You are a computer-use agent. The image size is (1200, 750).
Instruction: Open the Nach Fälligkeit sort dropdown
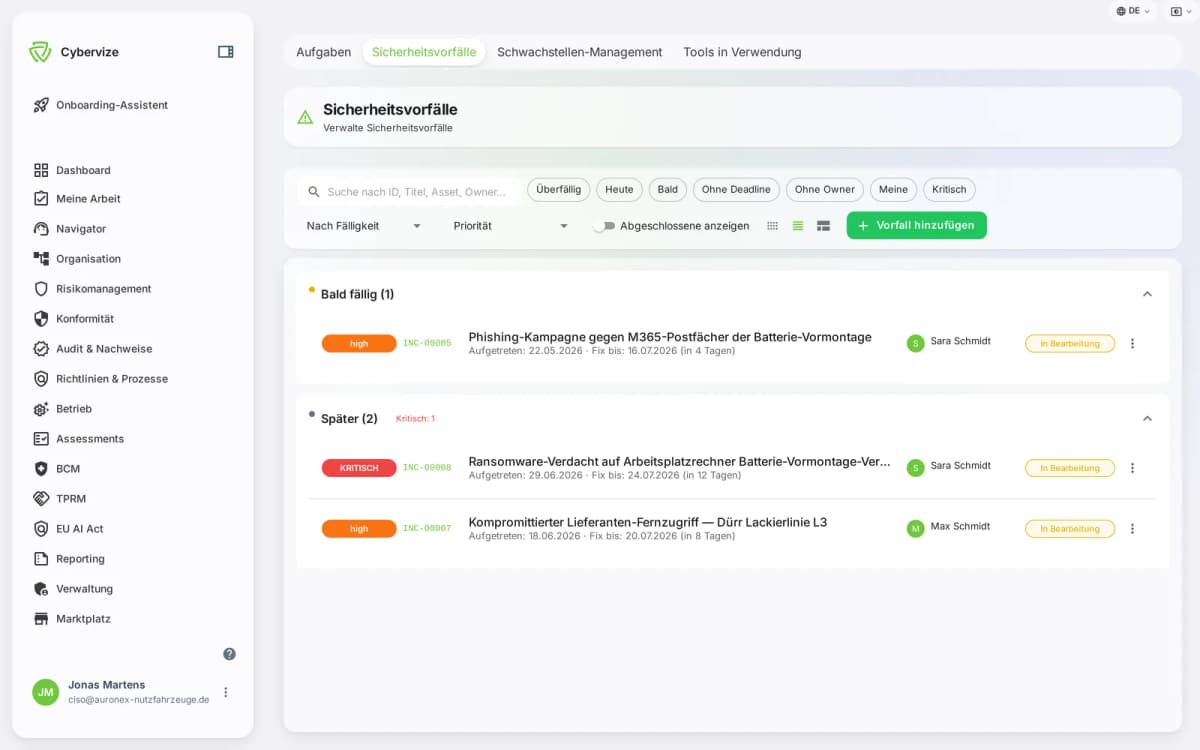click(364, 226)
